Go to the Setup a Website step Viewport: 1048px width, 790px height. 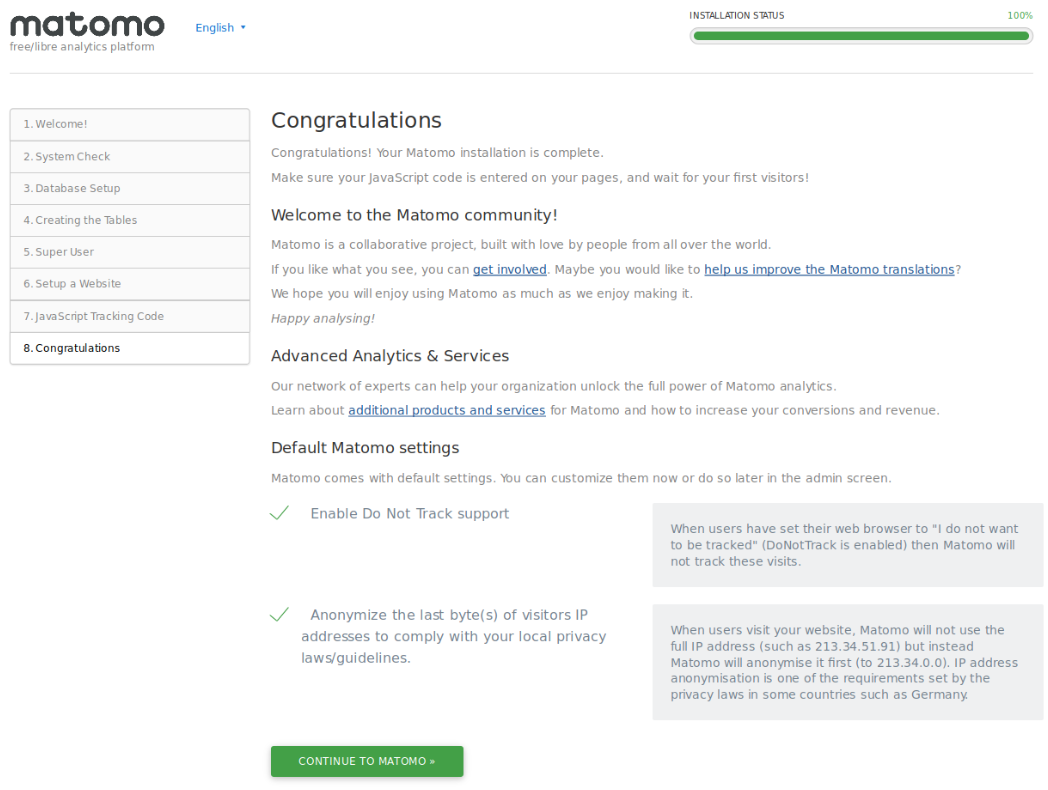[x=130, y=284]
